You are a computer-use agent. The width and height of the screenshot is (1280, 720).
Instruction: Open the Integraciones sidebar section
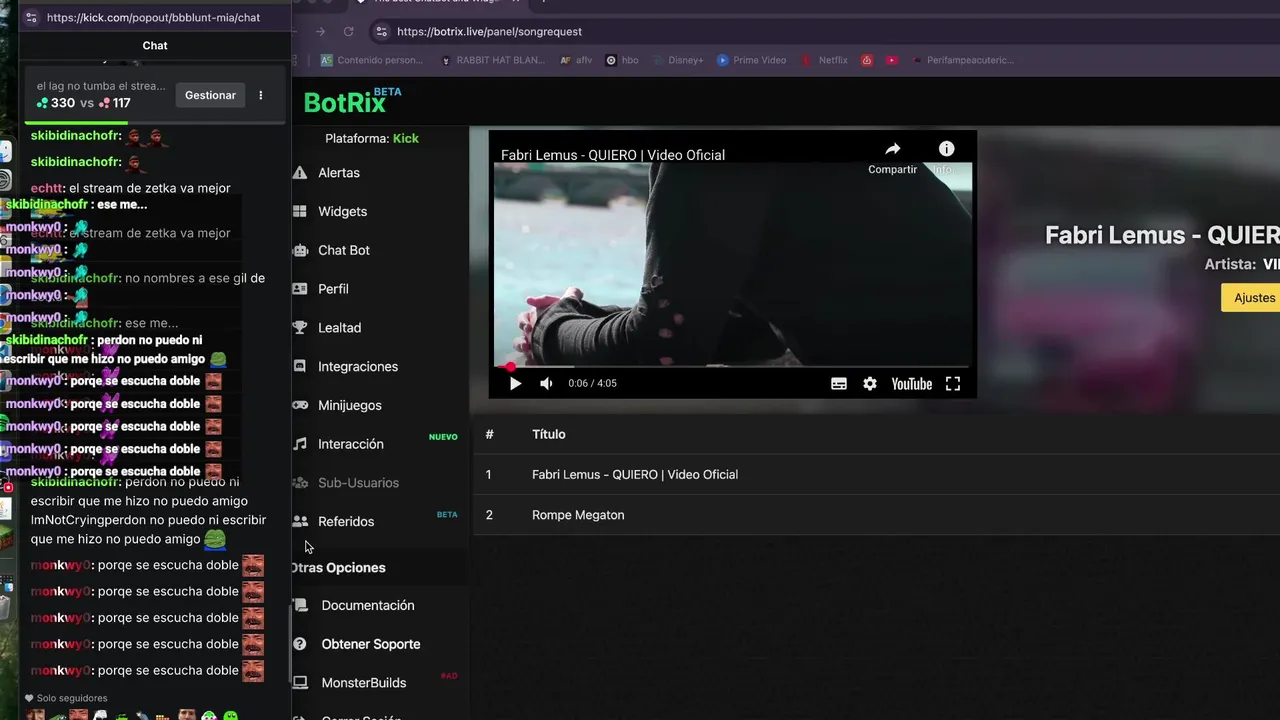point(358,367)
